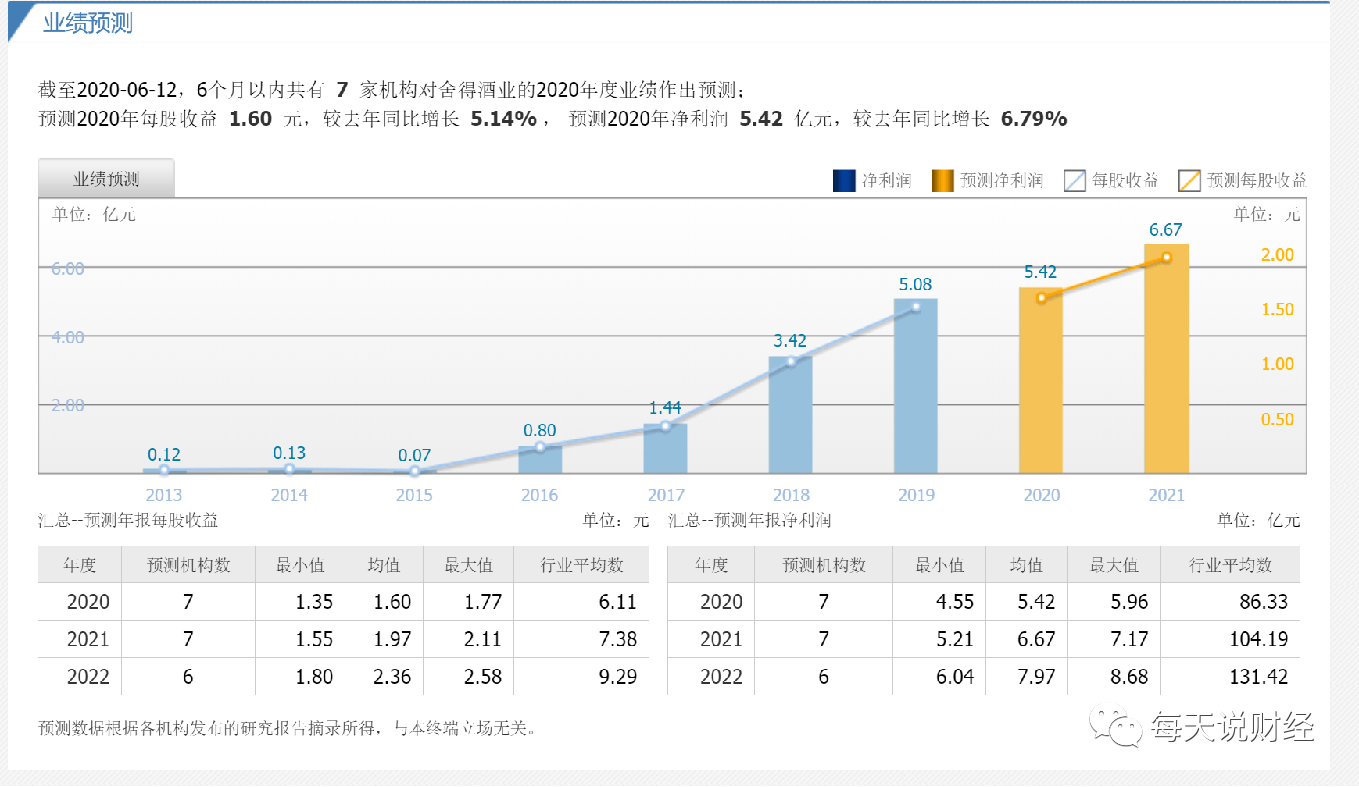1359x787 pixels.
Task: Click the 净利润 dark blue legend swatch
Action: tap(844, 180)
